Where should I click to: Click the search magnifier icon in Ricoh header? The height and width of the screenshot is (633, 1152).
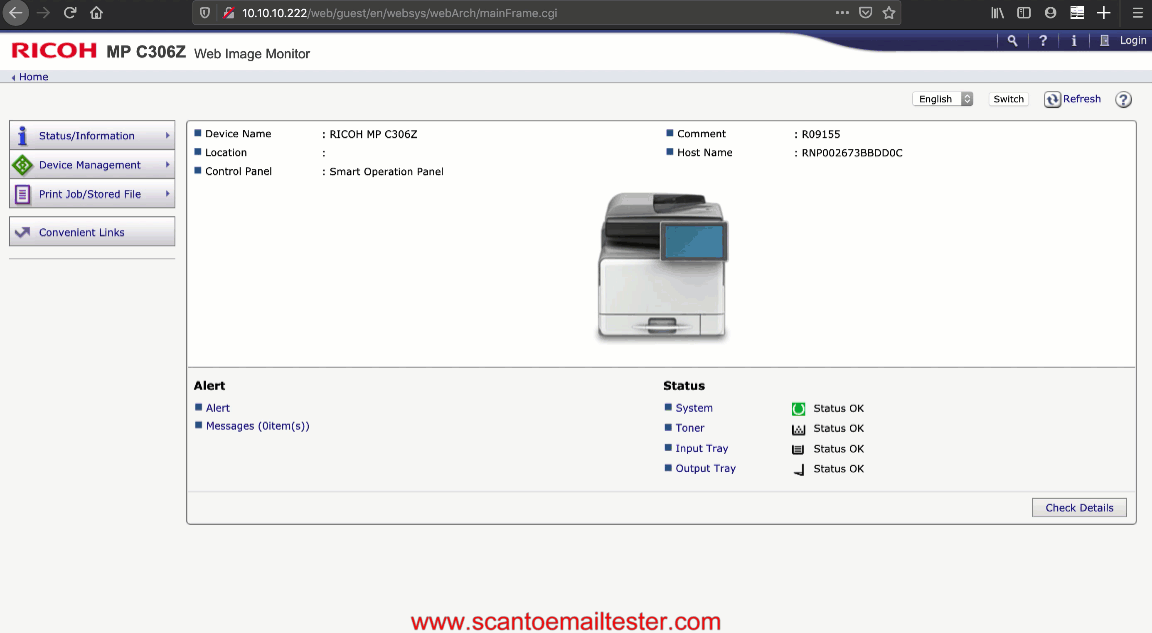(1013, 41)
